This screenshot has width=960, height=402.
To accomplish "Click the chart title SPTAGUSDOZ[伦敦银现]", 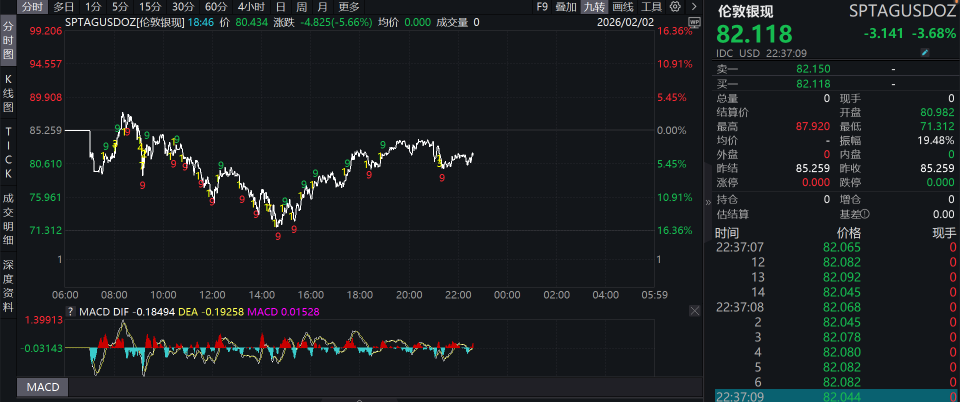I will click(124, 22).
